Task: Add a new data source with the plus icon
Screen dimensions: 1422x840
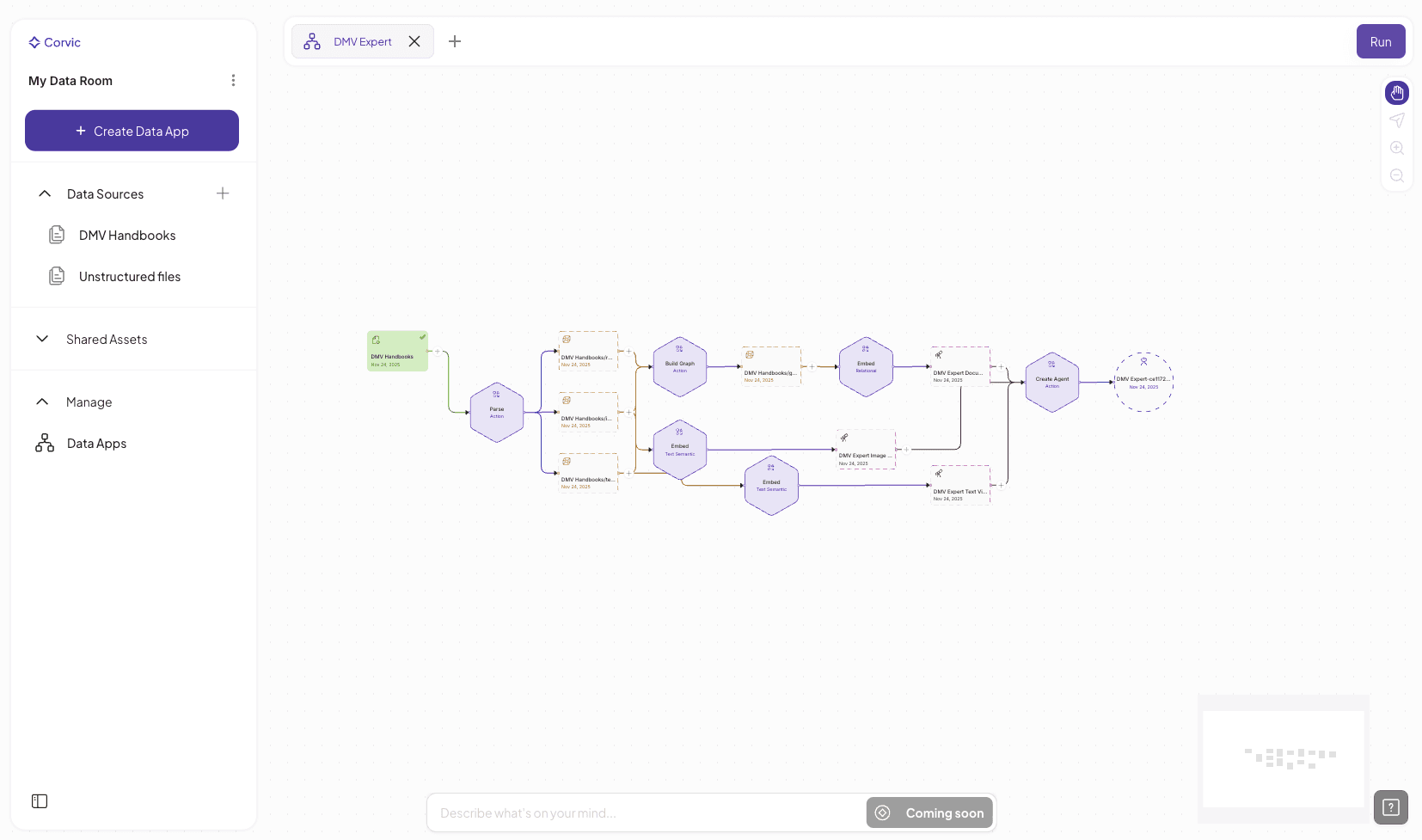Action: coord(223,193)
